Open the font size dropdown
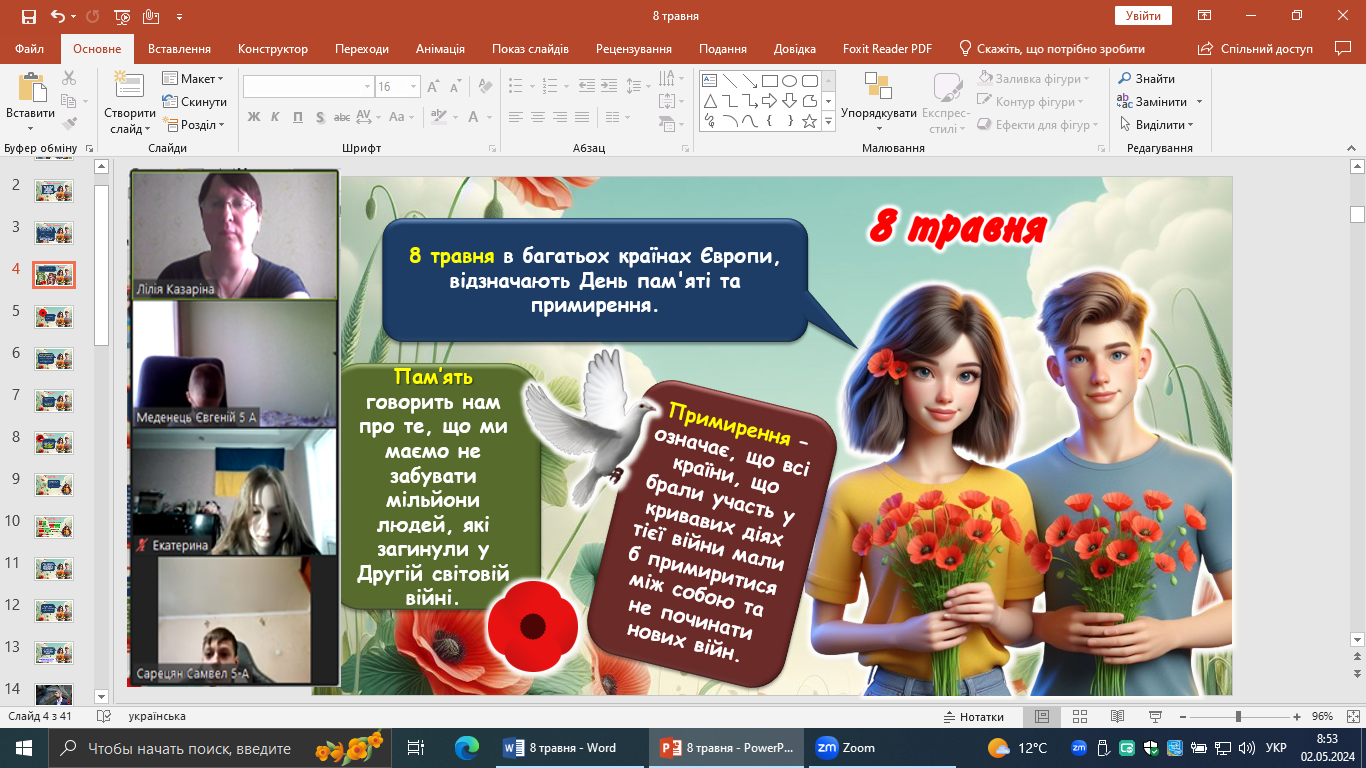Image resolution: width=1366 pixels, height=768 pixels. tap(413, 87)
